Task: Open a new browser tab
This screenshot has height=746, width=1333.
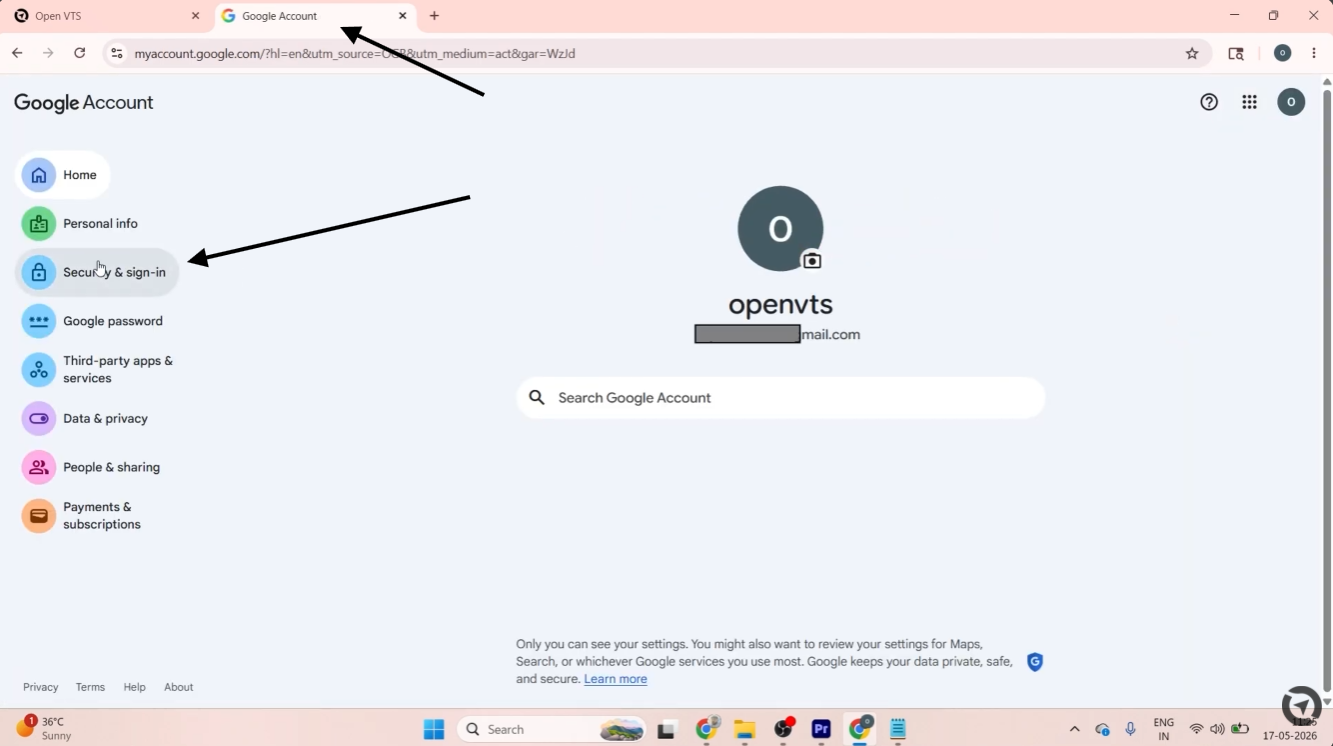Action: point(434,16)
